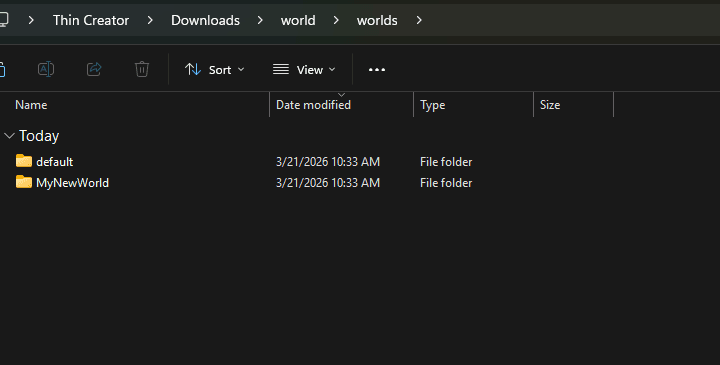Open Date modified column filter arrow
This screenshot has width=720, height=365.
pyautogui.click(x=341, y=95)
